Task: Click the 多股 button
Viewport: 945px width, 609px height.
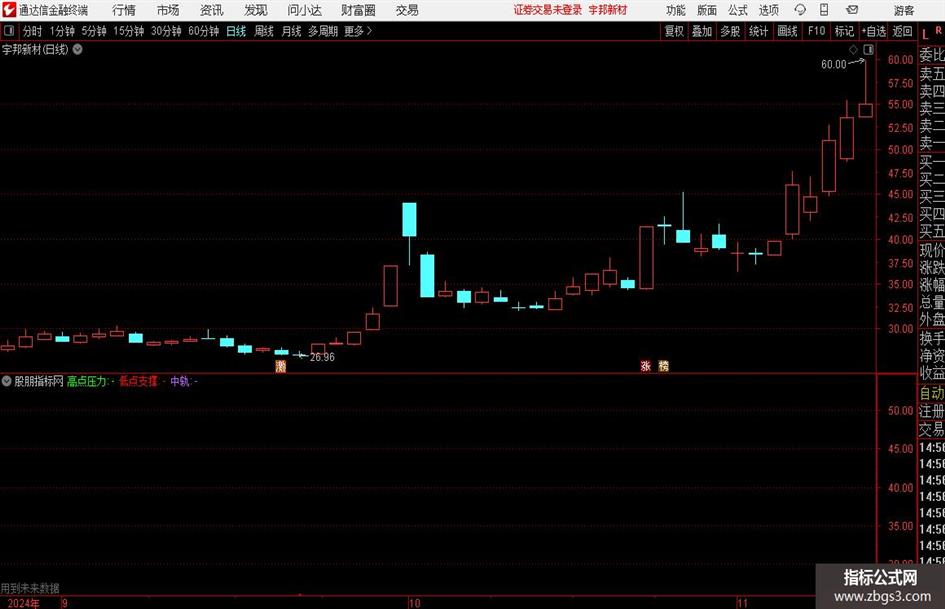Action: (x=730, y=31)
